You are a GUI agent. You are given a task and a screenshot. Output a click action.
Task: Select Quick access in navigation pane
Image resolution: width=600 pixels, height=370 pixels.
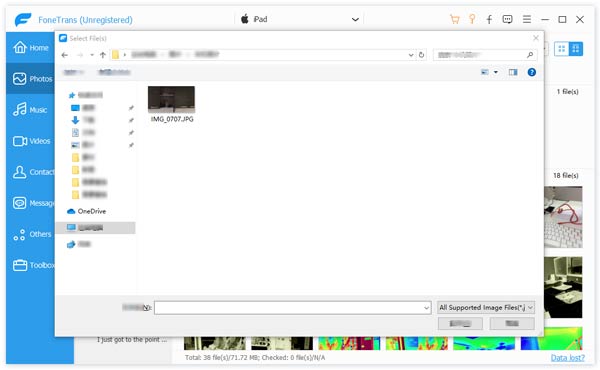(x=86, y=95)
